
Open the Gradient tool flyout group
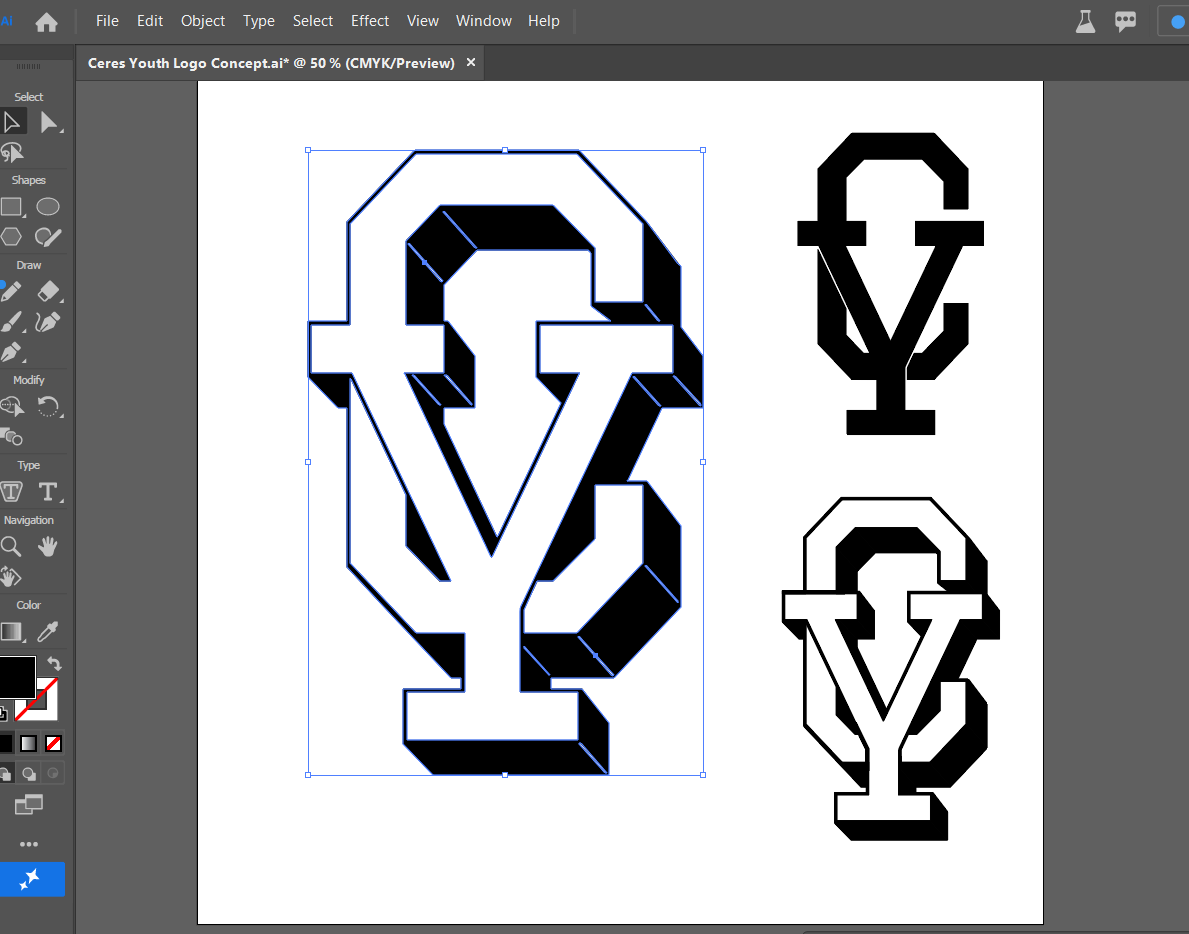(x=11, y=632)
